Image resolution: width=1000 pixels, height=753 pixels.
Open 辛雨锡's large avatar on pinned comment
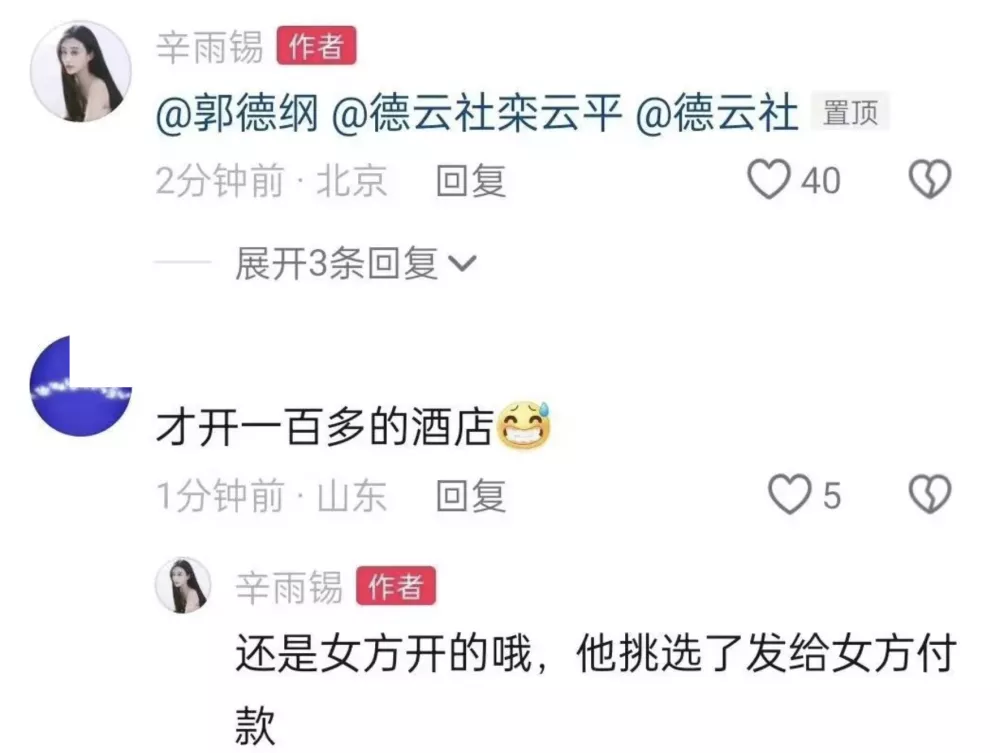point(80,71)
